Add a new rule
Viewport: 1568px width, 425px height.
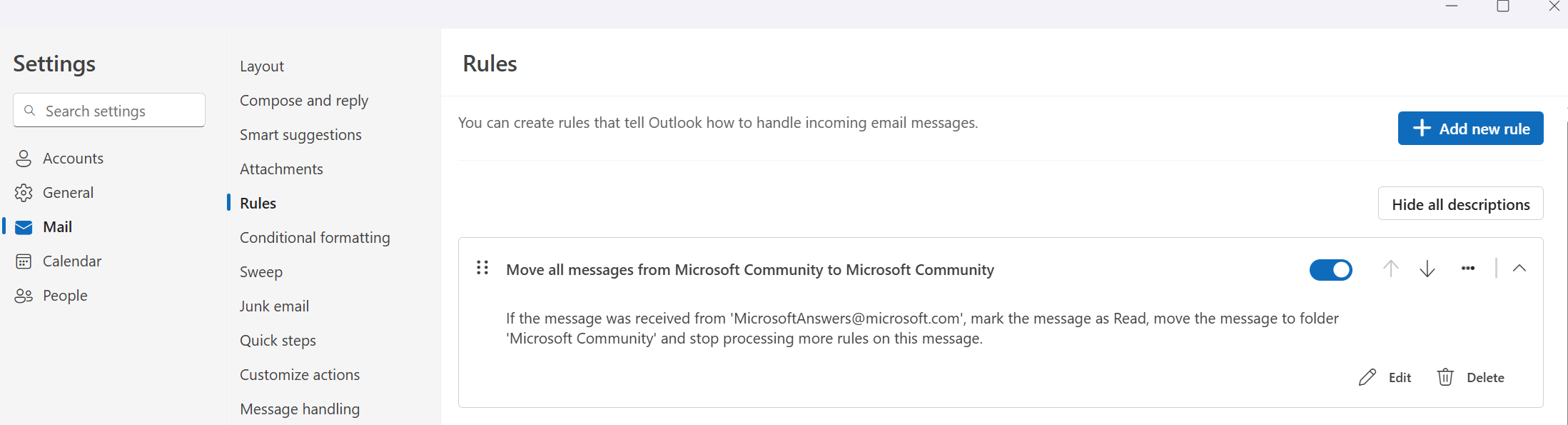pyautogui.click(x=1470, y=129)
